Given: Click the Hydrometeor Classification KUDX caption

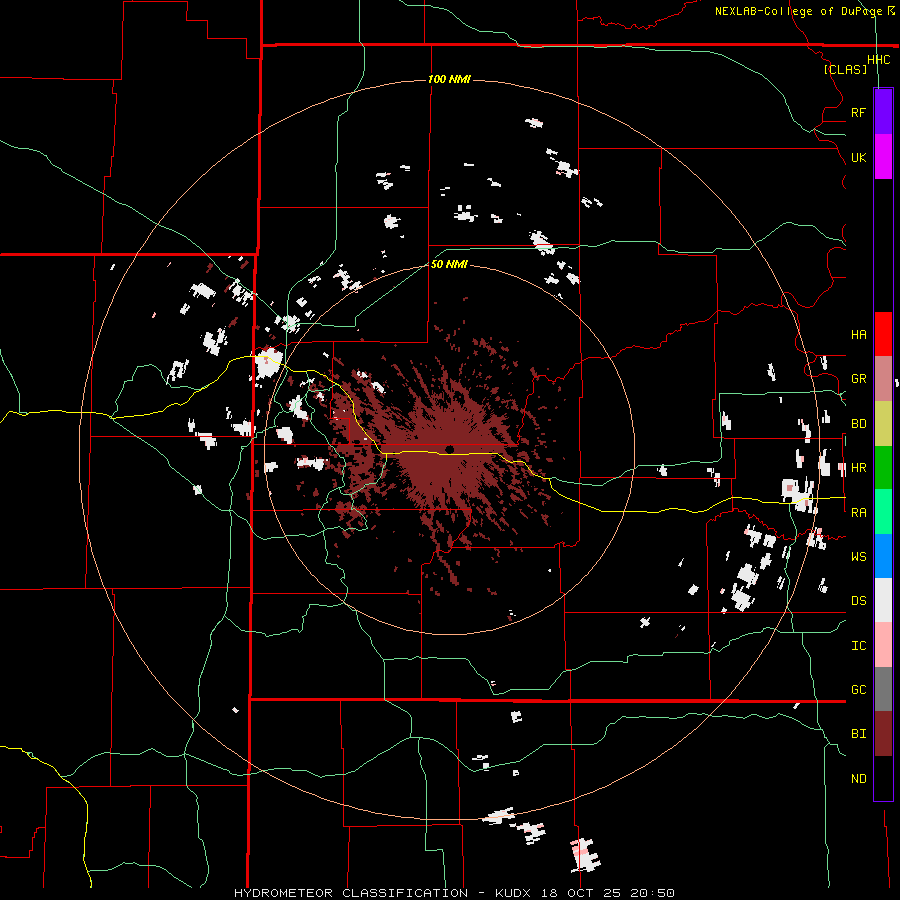Looking at the screenshot, I should point(454,893).
